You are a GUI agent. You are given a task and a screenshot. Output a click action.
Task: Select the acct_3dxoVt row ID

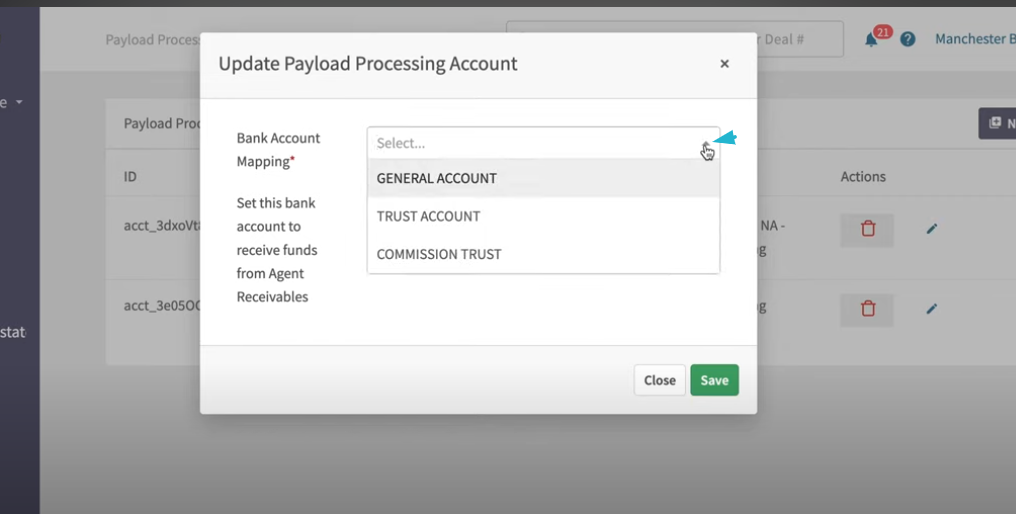(x=162, y=226)
